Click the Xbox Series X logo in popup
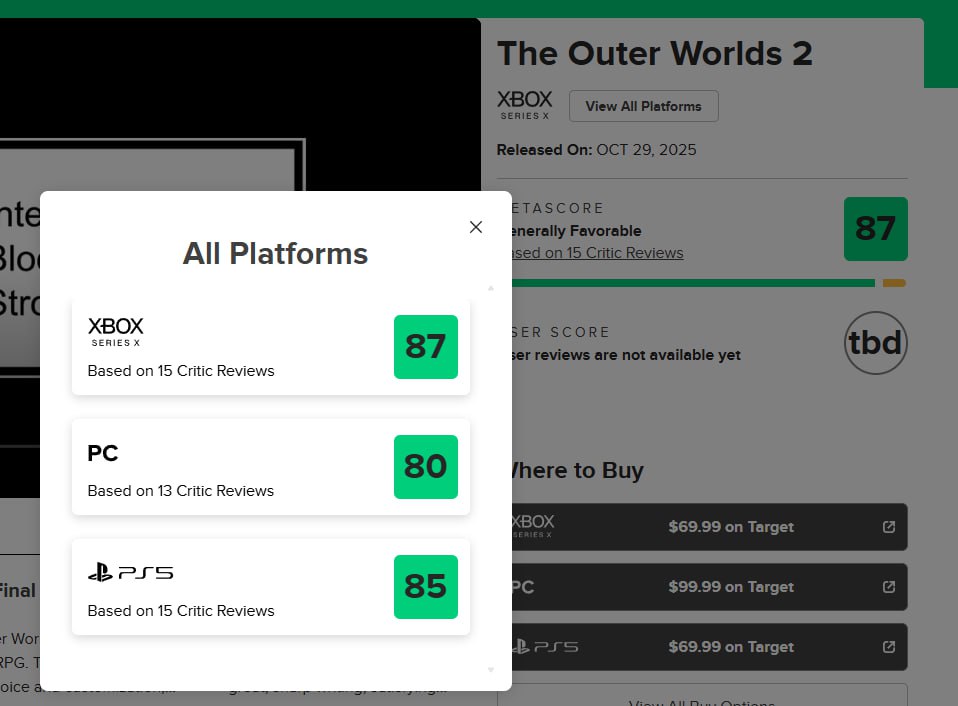The height and width of the screenshot is (706, 958). coord(116,331)
